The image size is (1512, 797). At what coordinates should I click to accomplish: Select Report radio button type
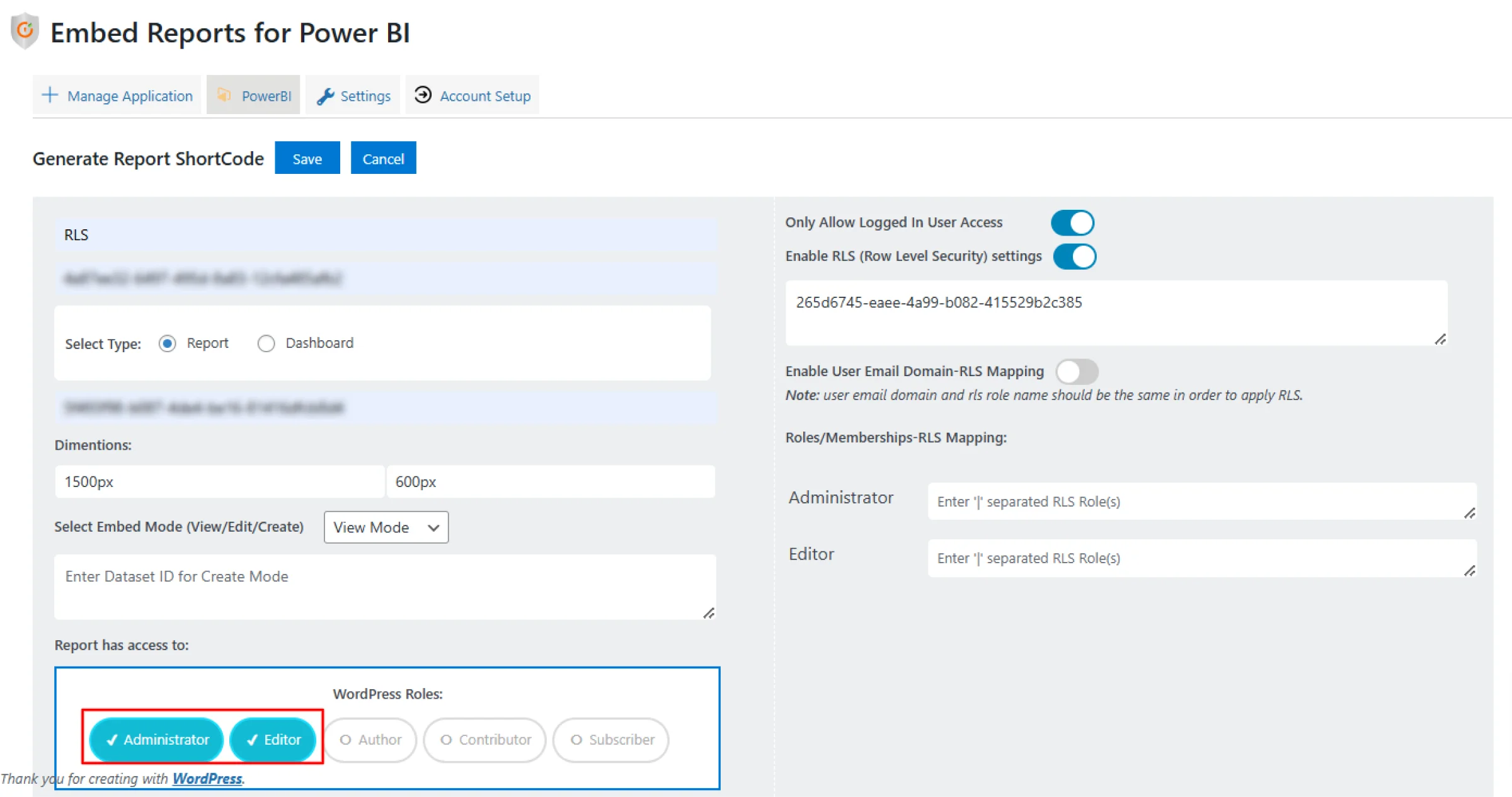coord(167,343)
